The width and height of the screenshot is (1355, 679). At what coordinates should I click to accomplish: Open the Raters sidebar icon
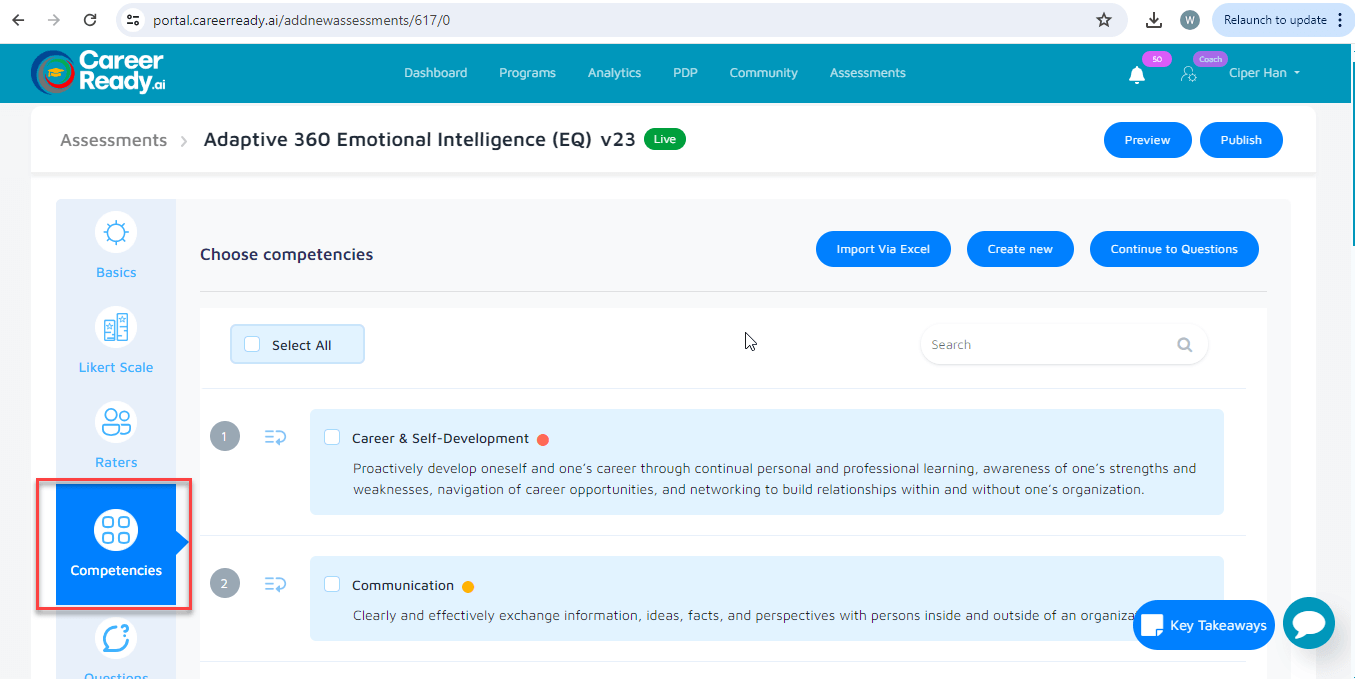coord(116,422)
